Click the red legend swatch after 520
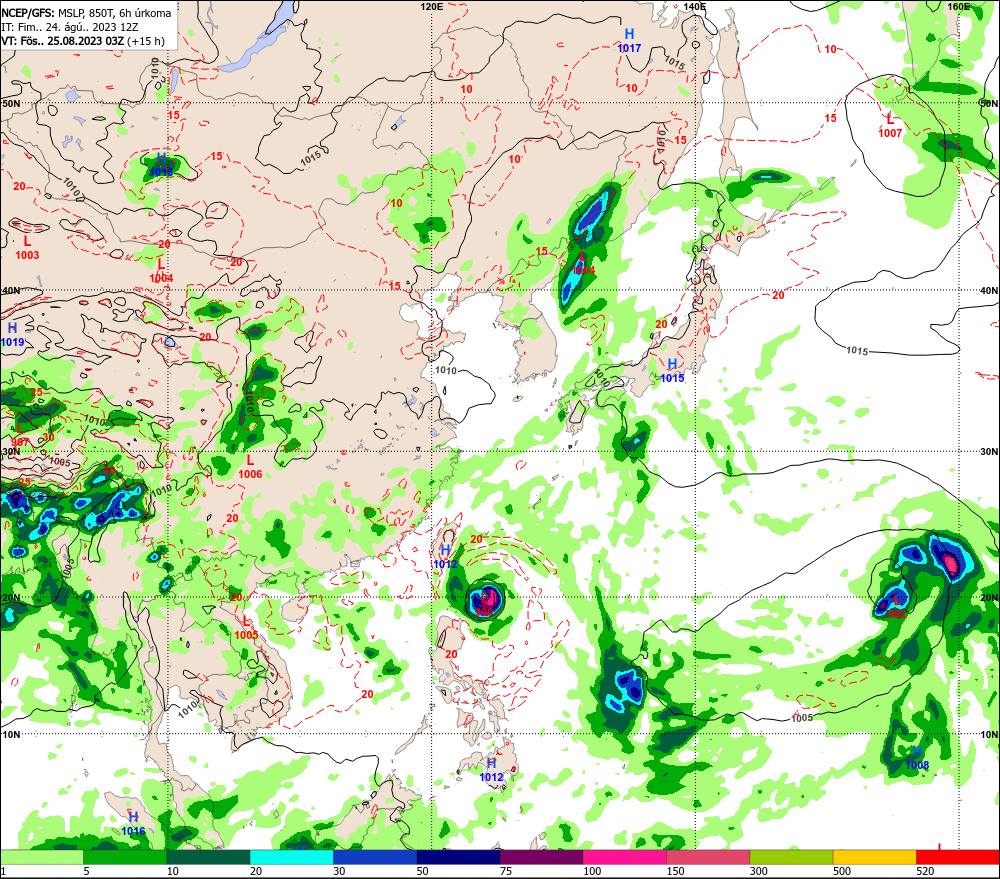The height and width of the screenshot is (879, 1000). 958,857
